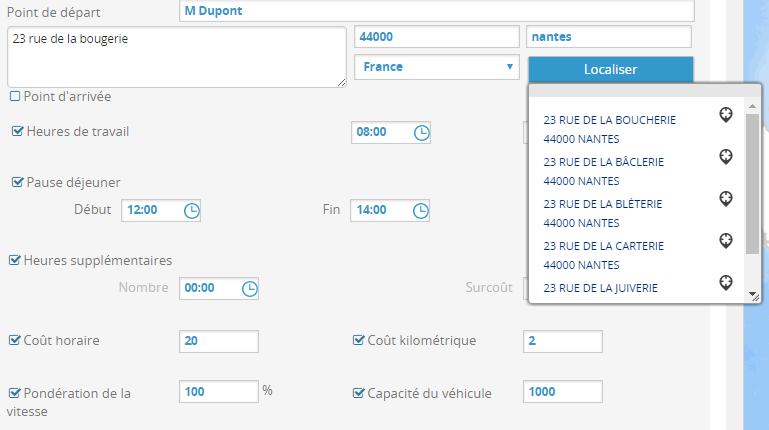The width and height of the screenshot is (769, 430).
Task: Uncheck the Pause déjeuner checkbox
Action: (17, 182)
